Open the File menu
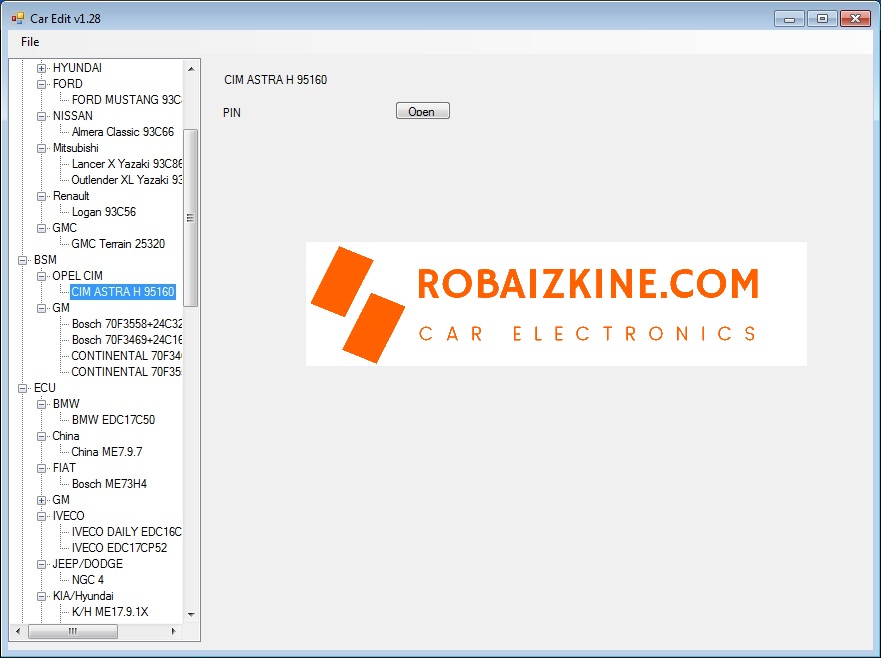Viewport: 881px width, 658px height. click(30, 42)
